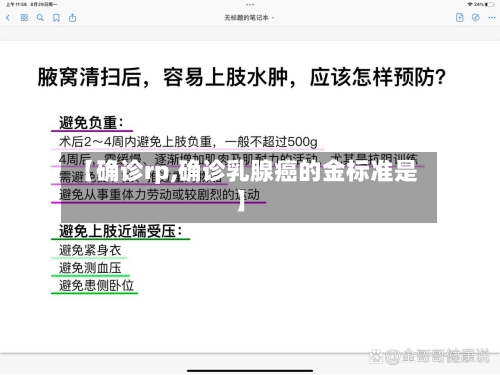Tap the back arrow
Viewport: 500px width, 375px height.
coord(8,18)
